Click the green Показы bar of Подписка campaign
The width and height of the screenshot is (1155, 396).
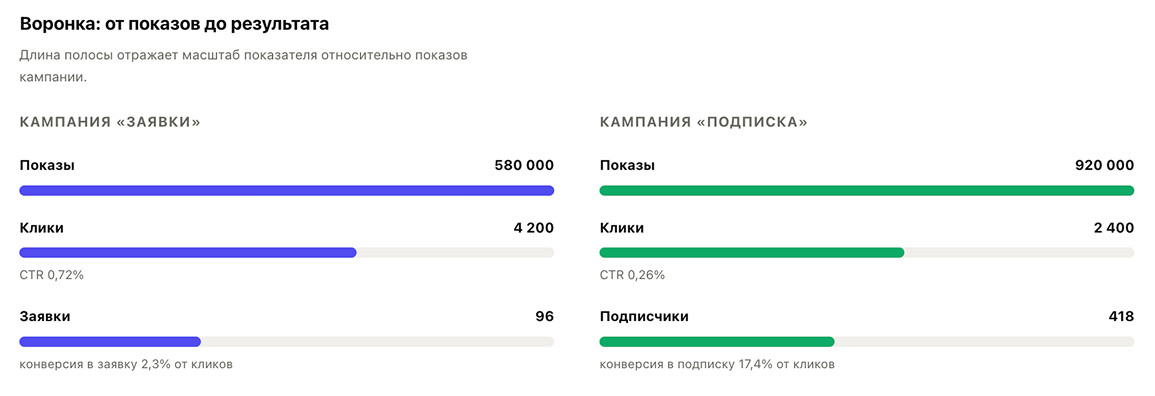(x=867, y=191)
